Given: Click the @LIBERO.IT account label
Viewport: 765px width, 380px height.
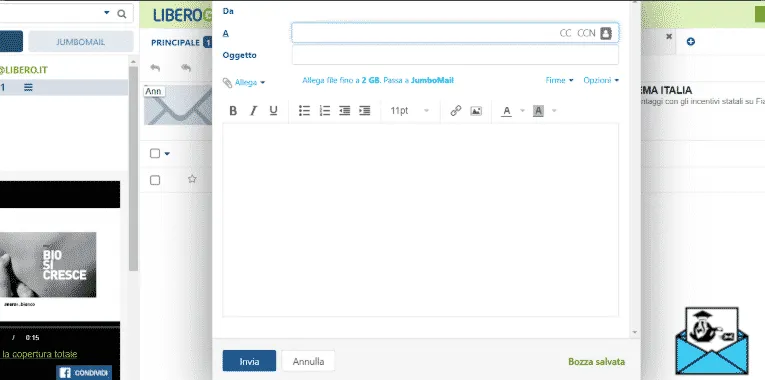Looking at the screenshot, I should coord(23,70).
